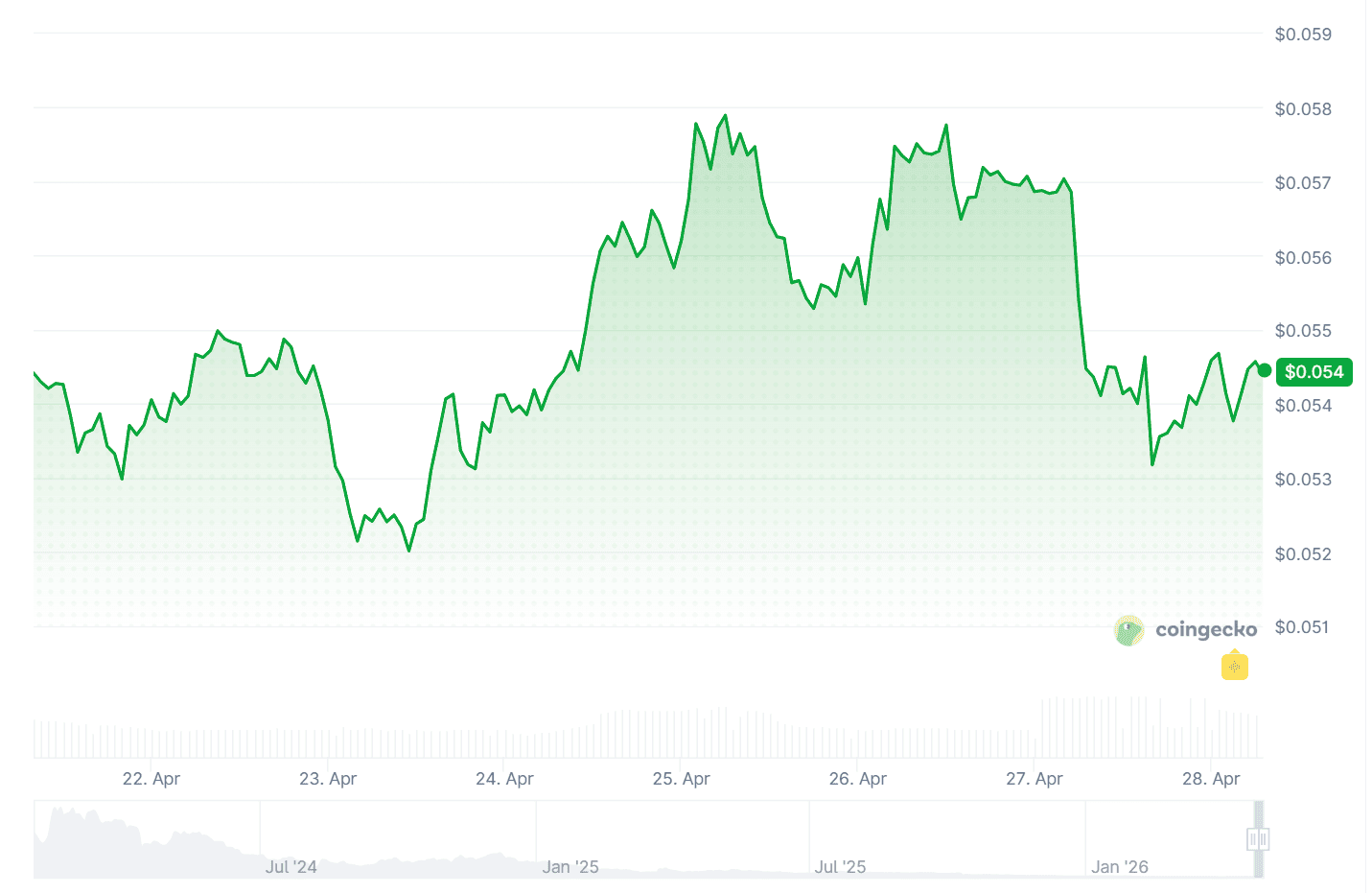Click the 25. Apr date axis label
The height and width of the screenshot is (893, 1372).
click(681, 779)
